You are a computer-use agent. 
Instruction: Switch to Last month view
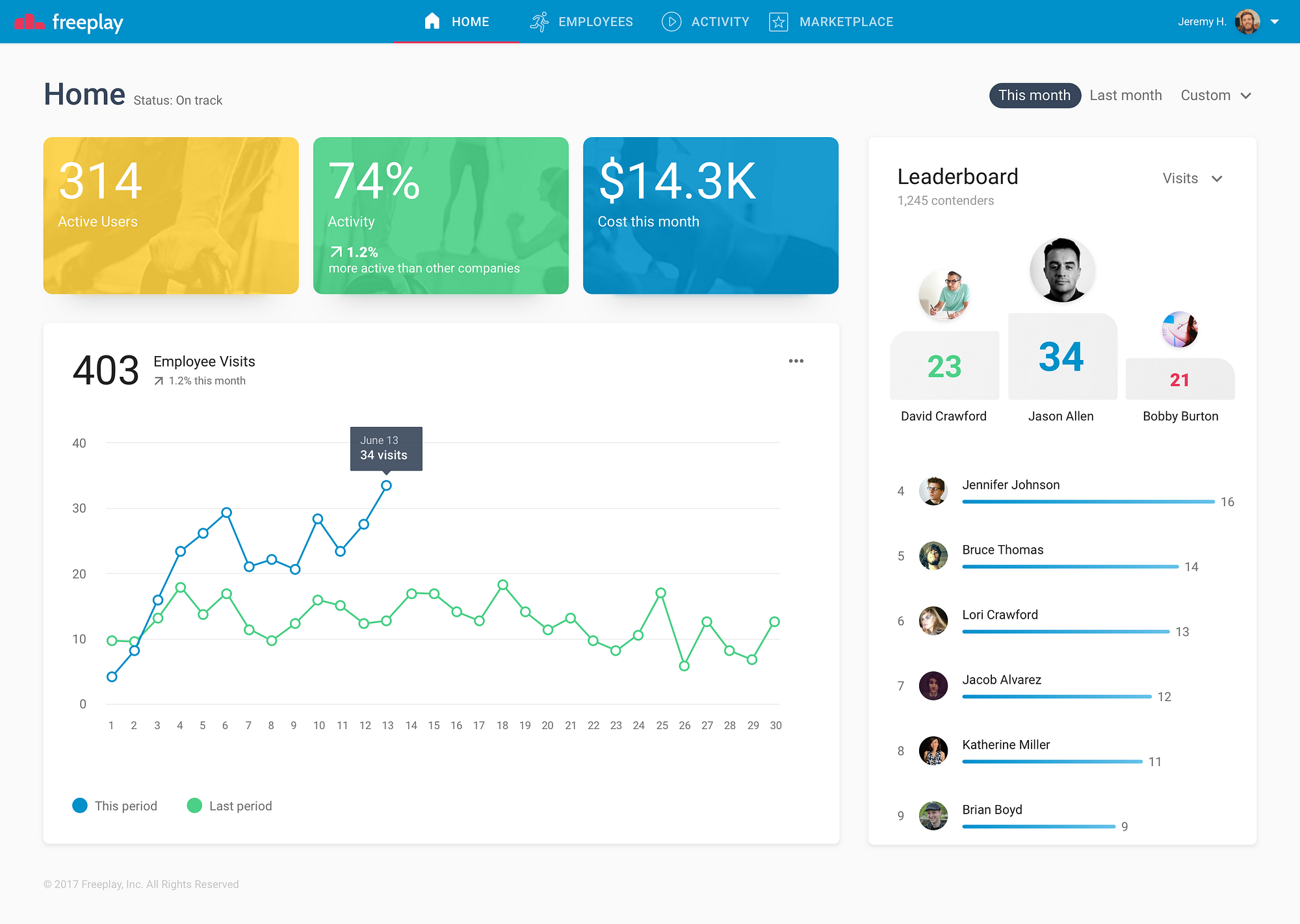tap(1125, 96)
